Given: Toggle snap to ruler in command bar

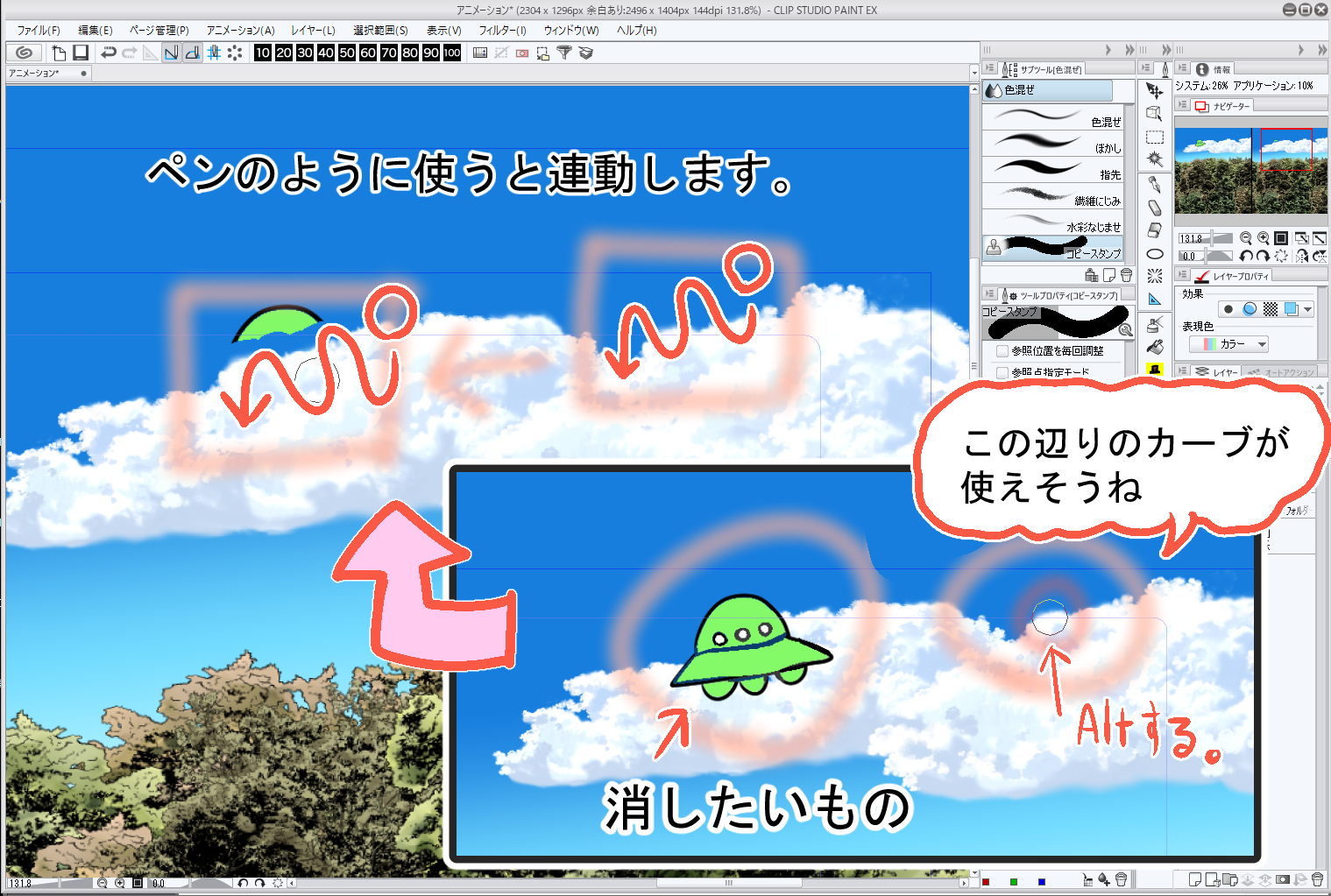Looking at the screenshot, I should click(171, 53).
